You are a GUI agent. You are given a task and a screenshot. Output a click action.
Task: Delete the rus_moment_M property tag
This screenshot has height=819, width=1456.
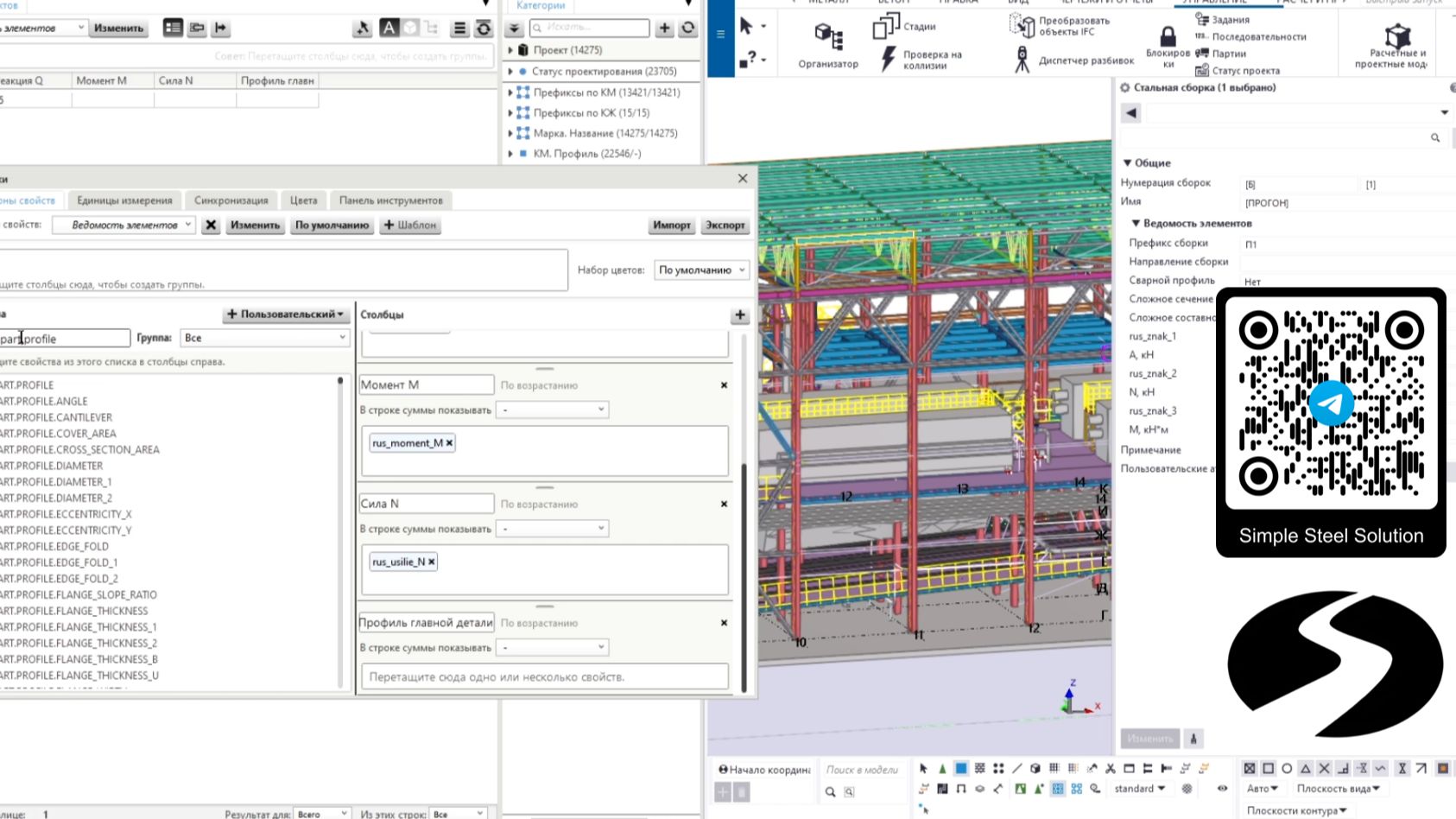(449, 443)
